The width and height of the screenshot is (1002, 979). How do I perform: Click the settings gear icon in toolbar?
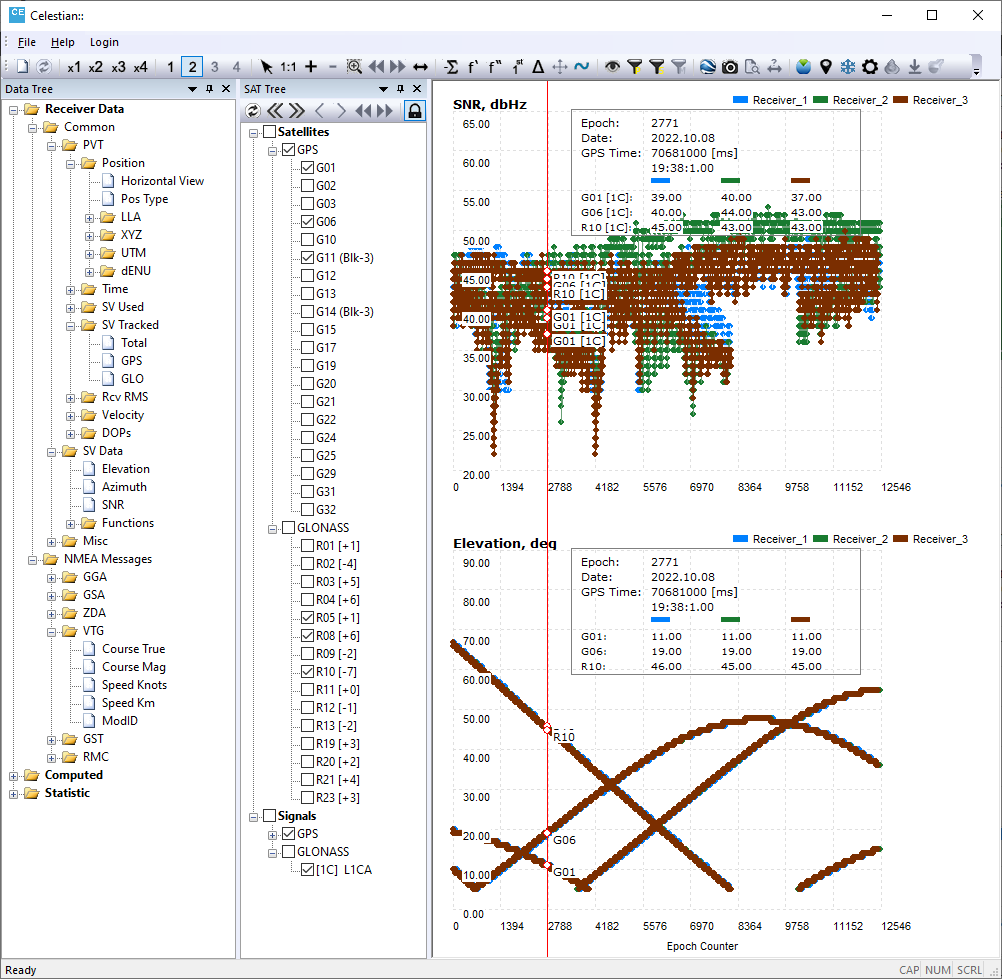(x=870, y=67)
